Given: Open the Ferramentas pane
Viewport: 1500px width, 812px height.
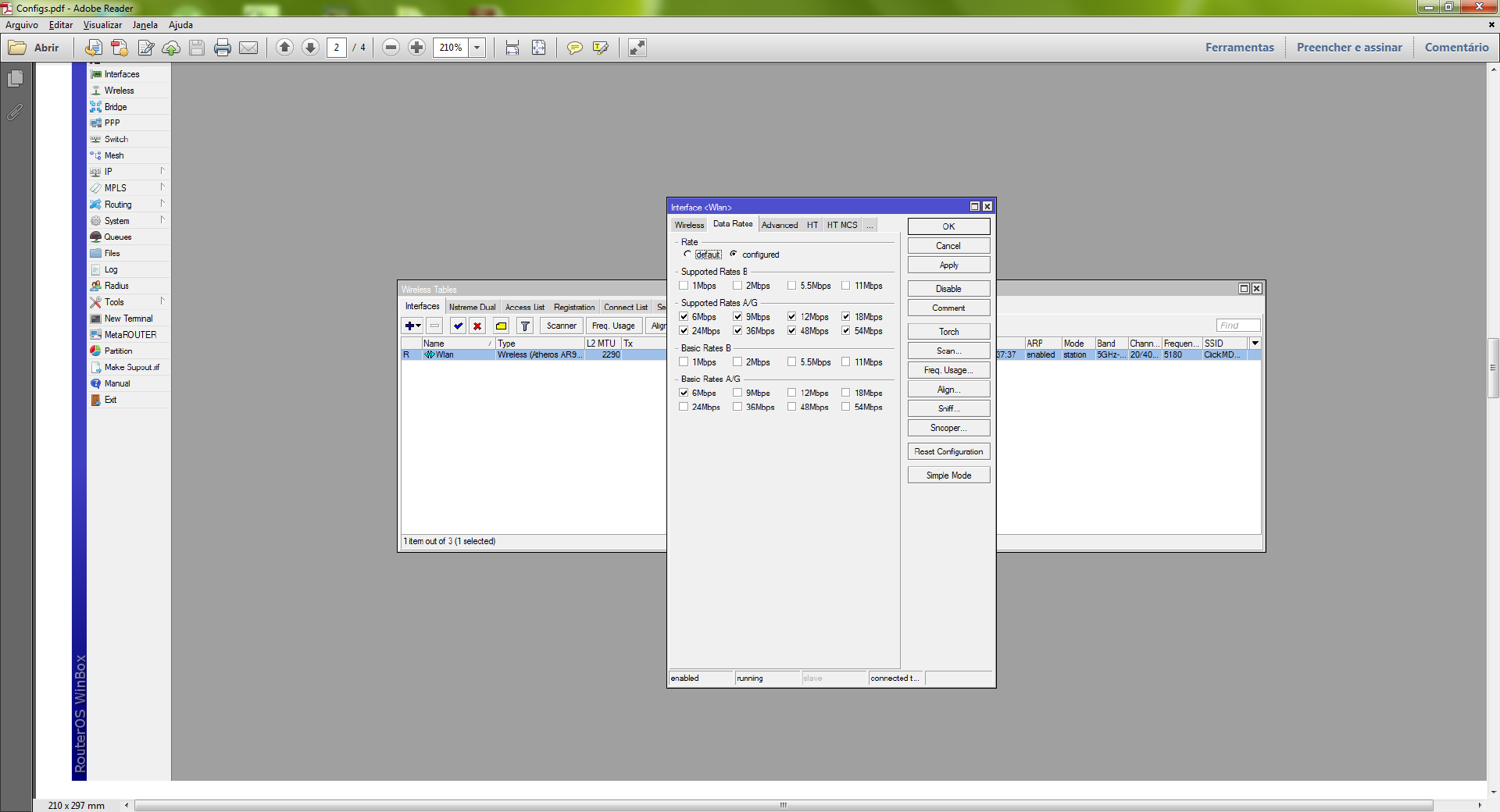Looking at the screenshot, I should (x=1239, y=48).
